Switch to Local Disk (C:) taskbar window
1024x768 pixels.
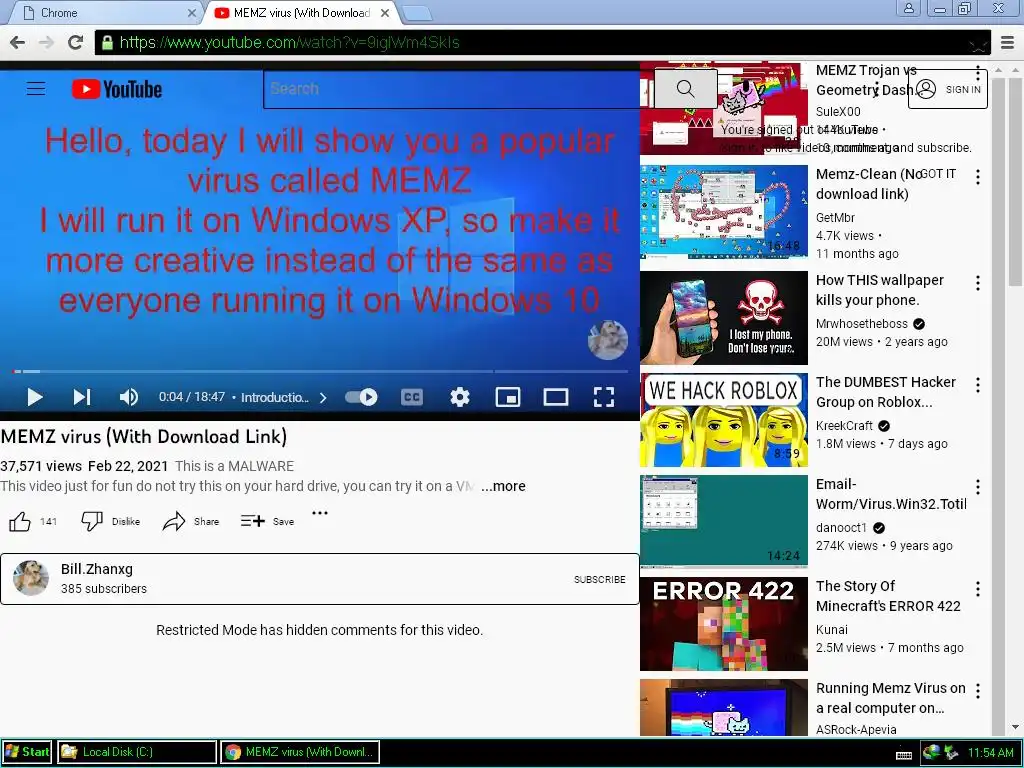tap(136, 752)
